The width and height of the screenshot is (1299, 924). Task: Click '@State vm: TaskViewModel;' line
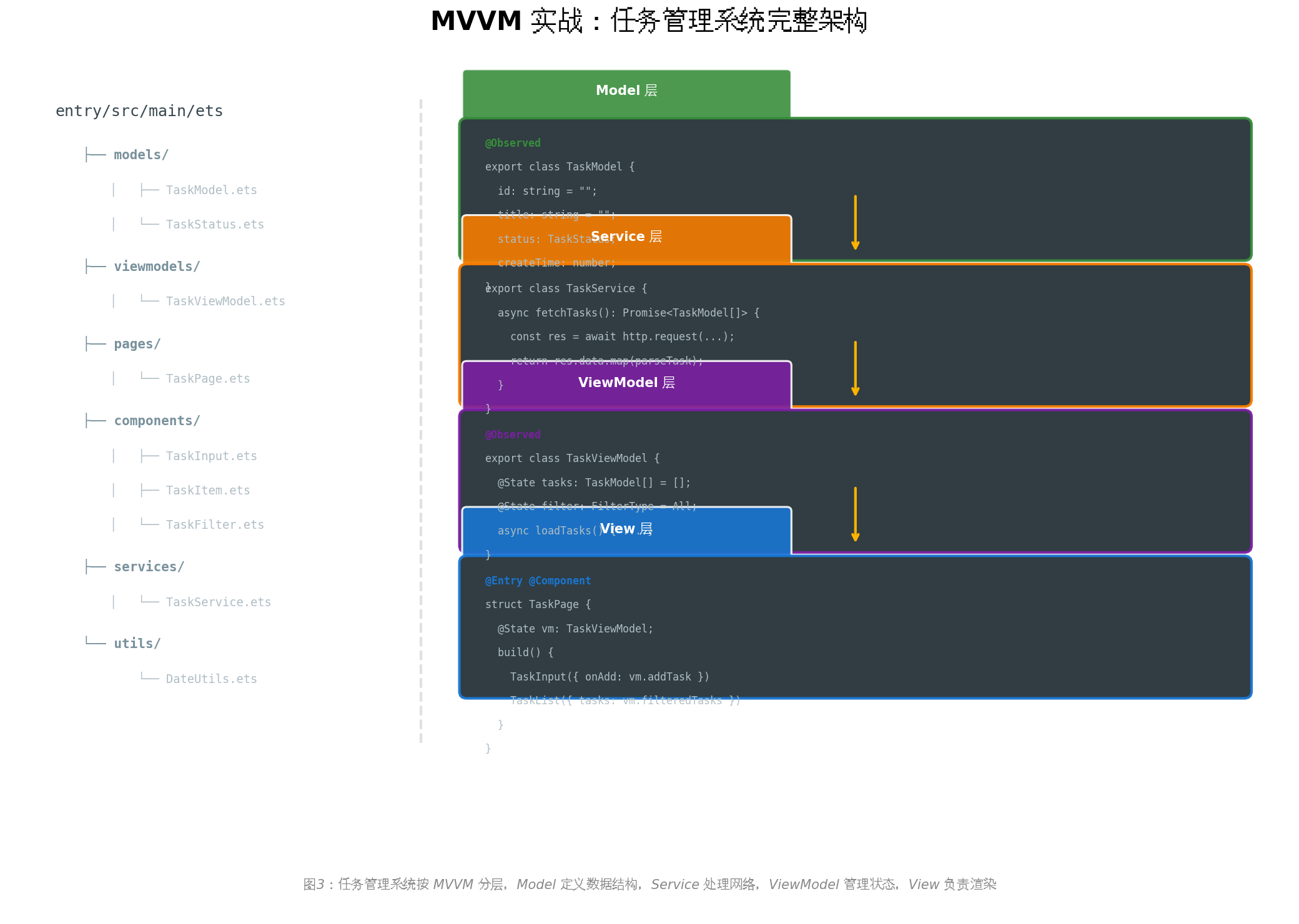point(575,629)
